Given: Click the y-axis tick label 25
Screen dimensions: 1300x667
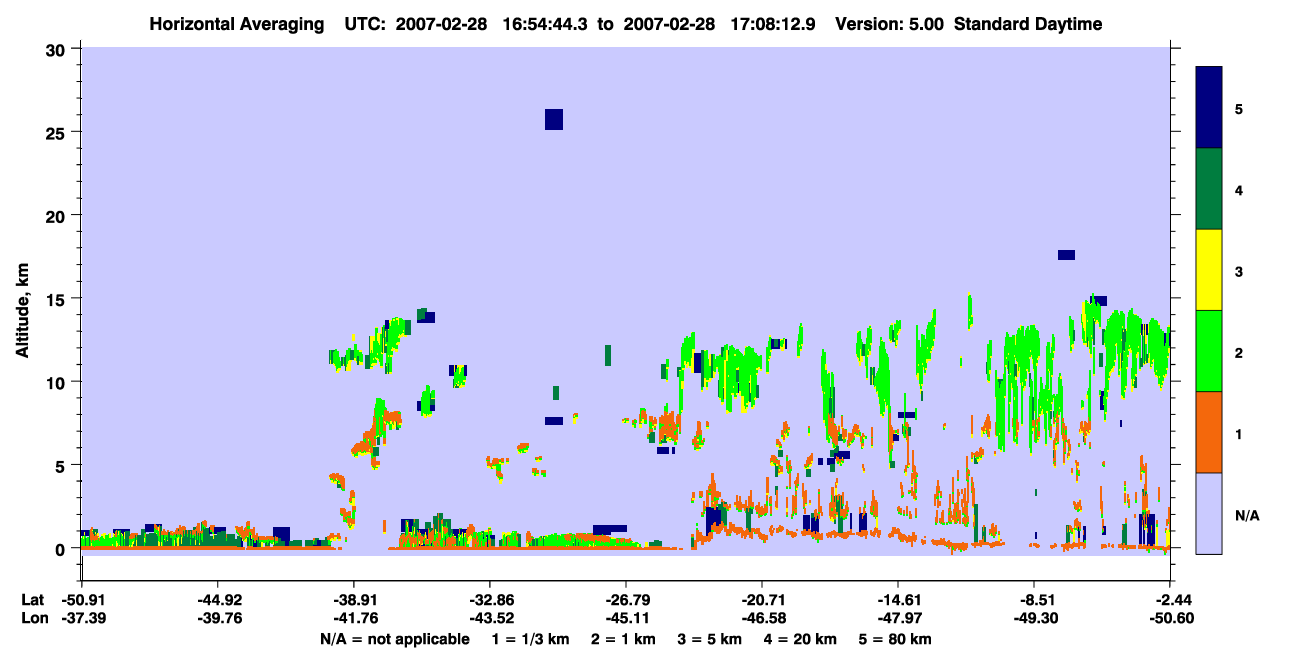Looking at the screenshot, I should (58, 132).
